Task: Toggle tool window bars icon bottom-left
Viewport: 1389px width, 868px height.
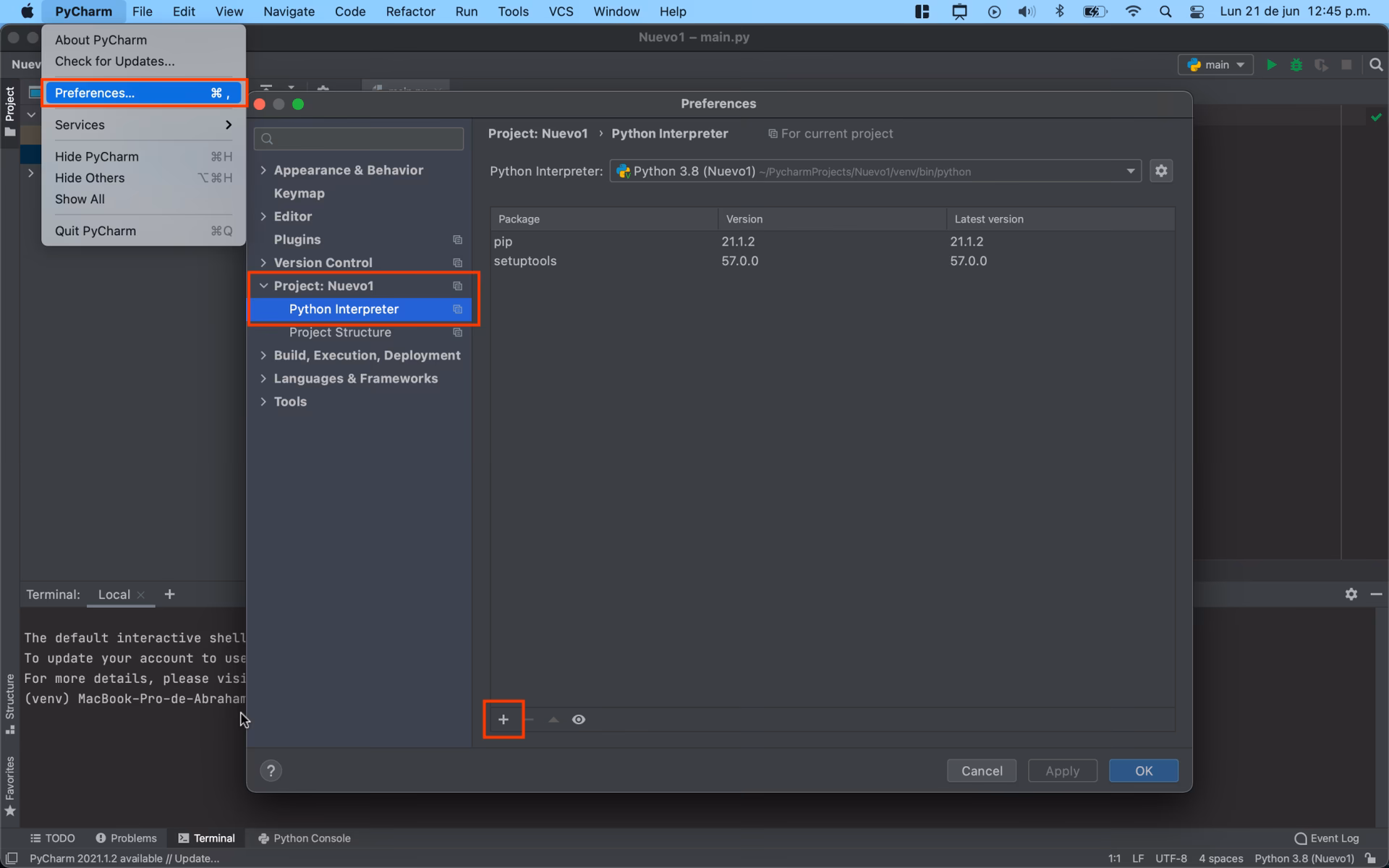Action: pyautogui.click(x=12, y=859)
